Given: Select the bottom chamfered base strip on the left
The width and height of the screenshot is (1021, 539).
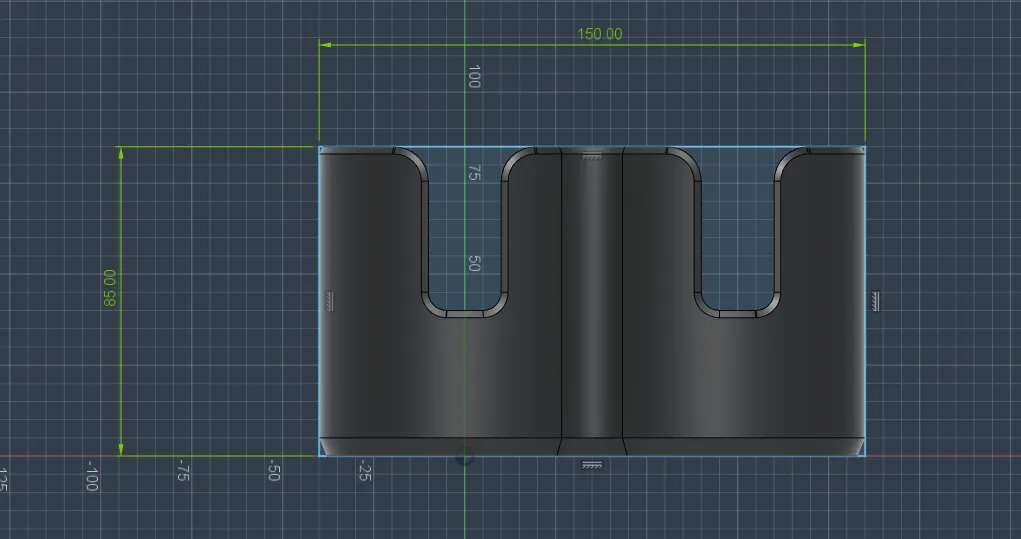Looking at the screenshot, I should pyautogui.click(x=440, y=445).
